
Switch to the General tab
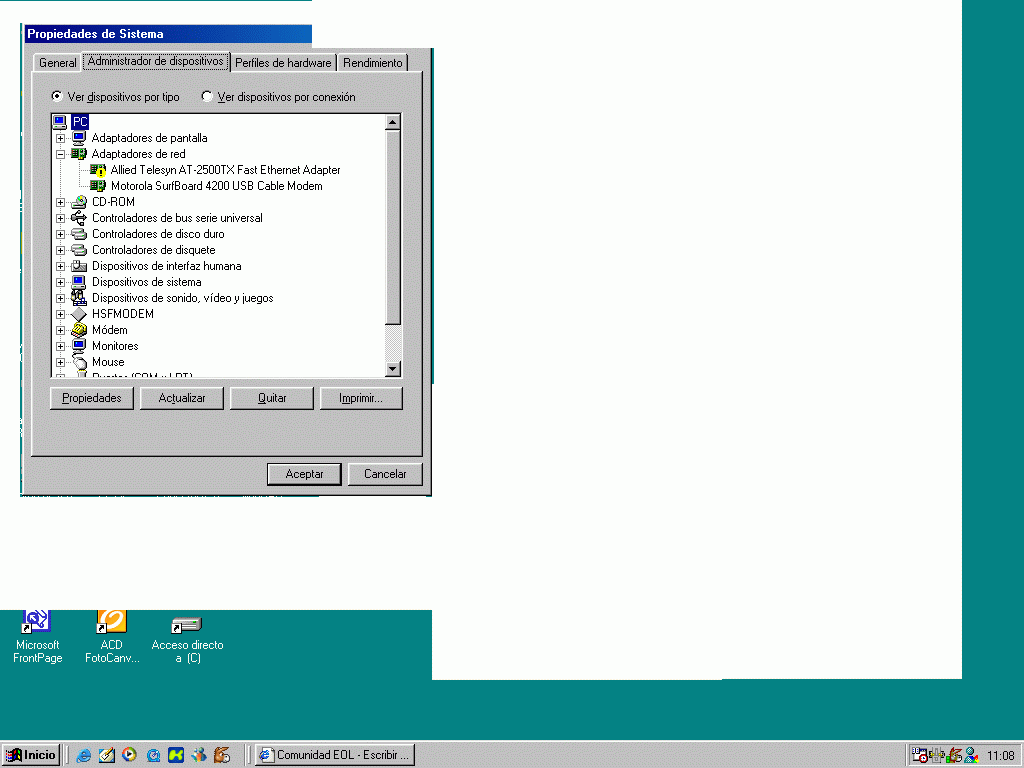pyautogui.click(x=57, y=63)
